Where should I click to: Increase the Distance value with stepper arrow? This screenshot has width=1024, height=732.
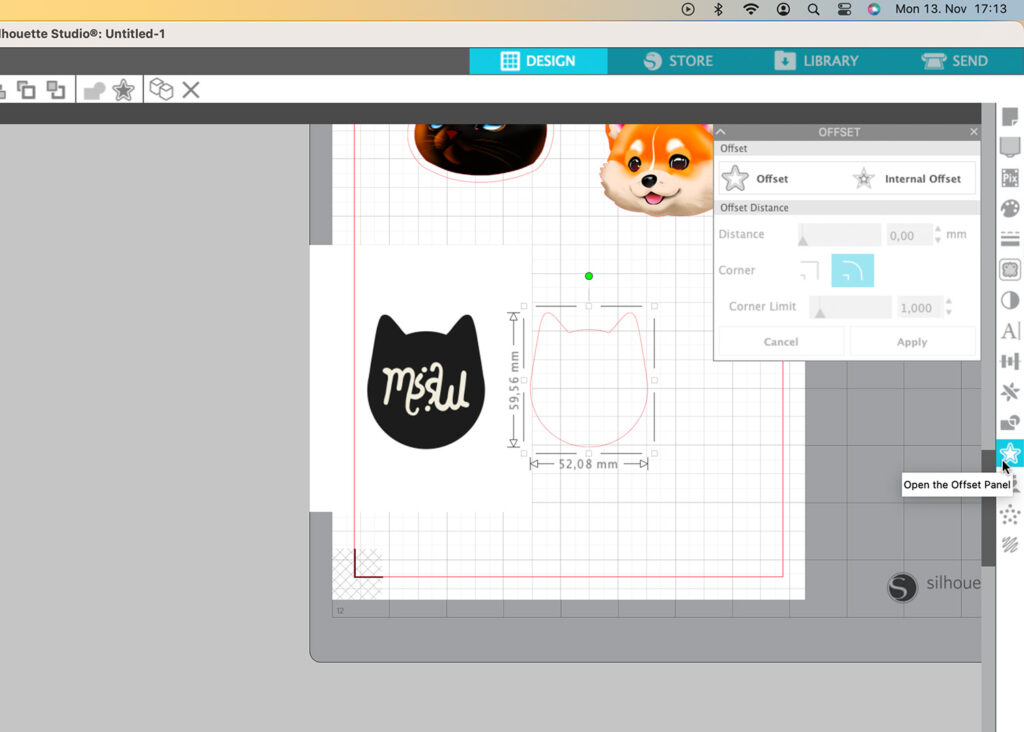coord(937,230)
